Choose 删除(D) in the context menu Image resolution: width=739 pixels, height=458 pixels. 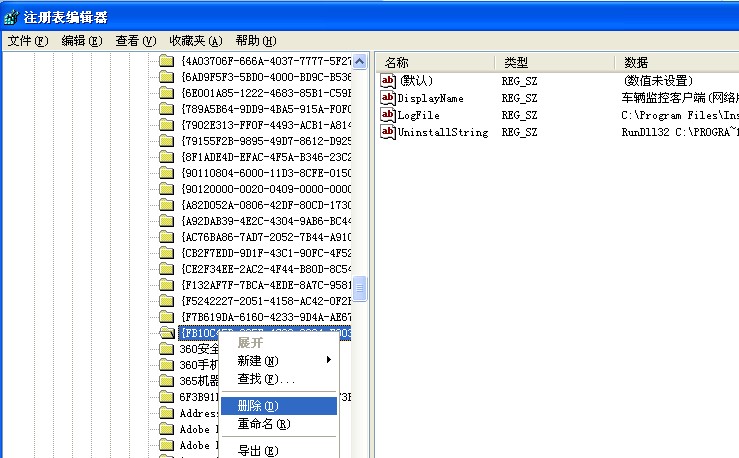click(257, 406)
